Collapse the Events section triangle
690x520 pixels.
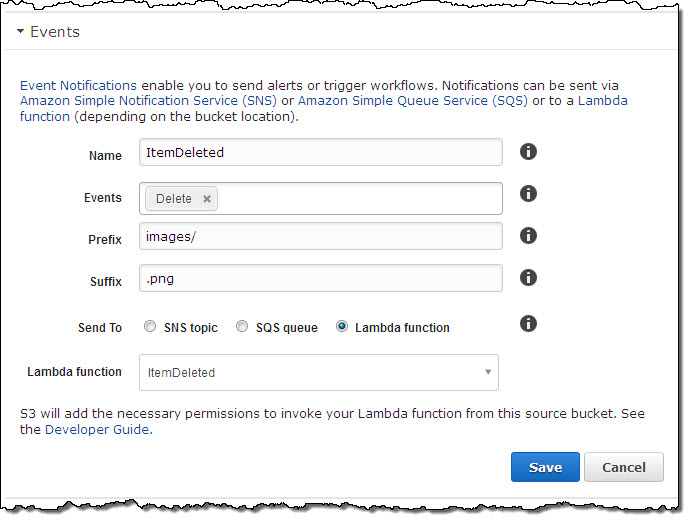[x=20, y=32]
